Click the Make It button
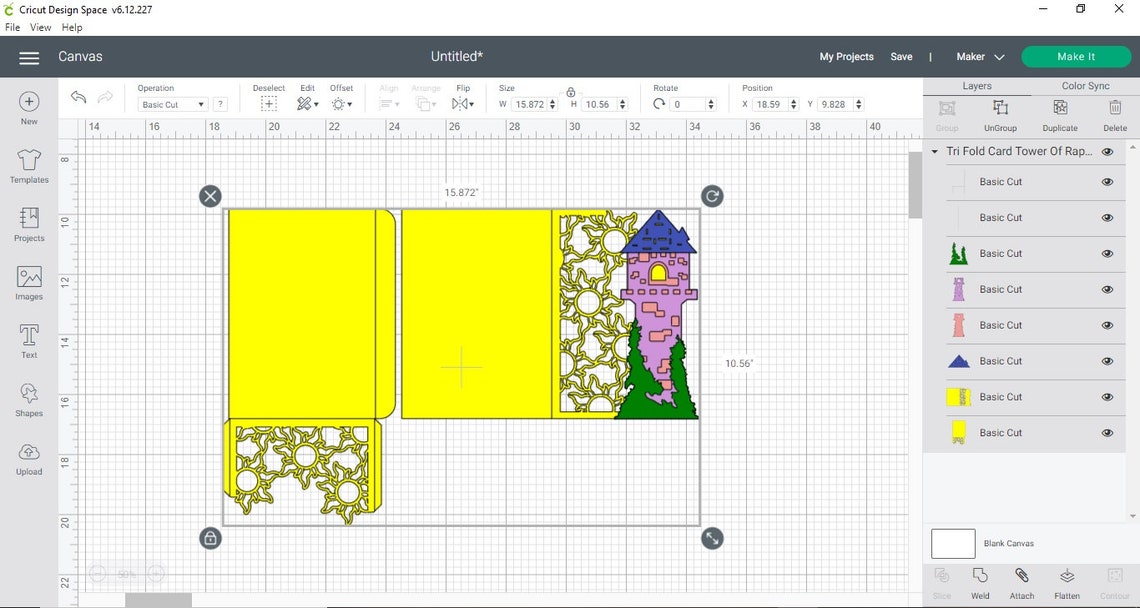1140x608 pixels. [x=1076, y=56]
